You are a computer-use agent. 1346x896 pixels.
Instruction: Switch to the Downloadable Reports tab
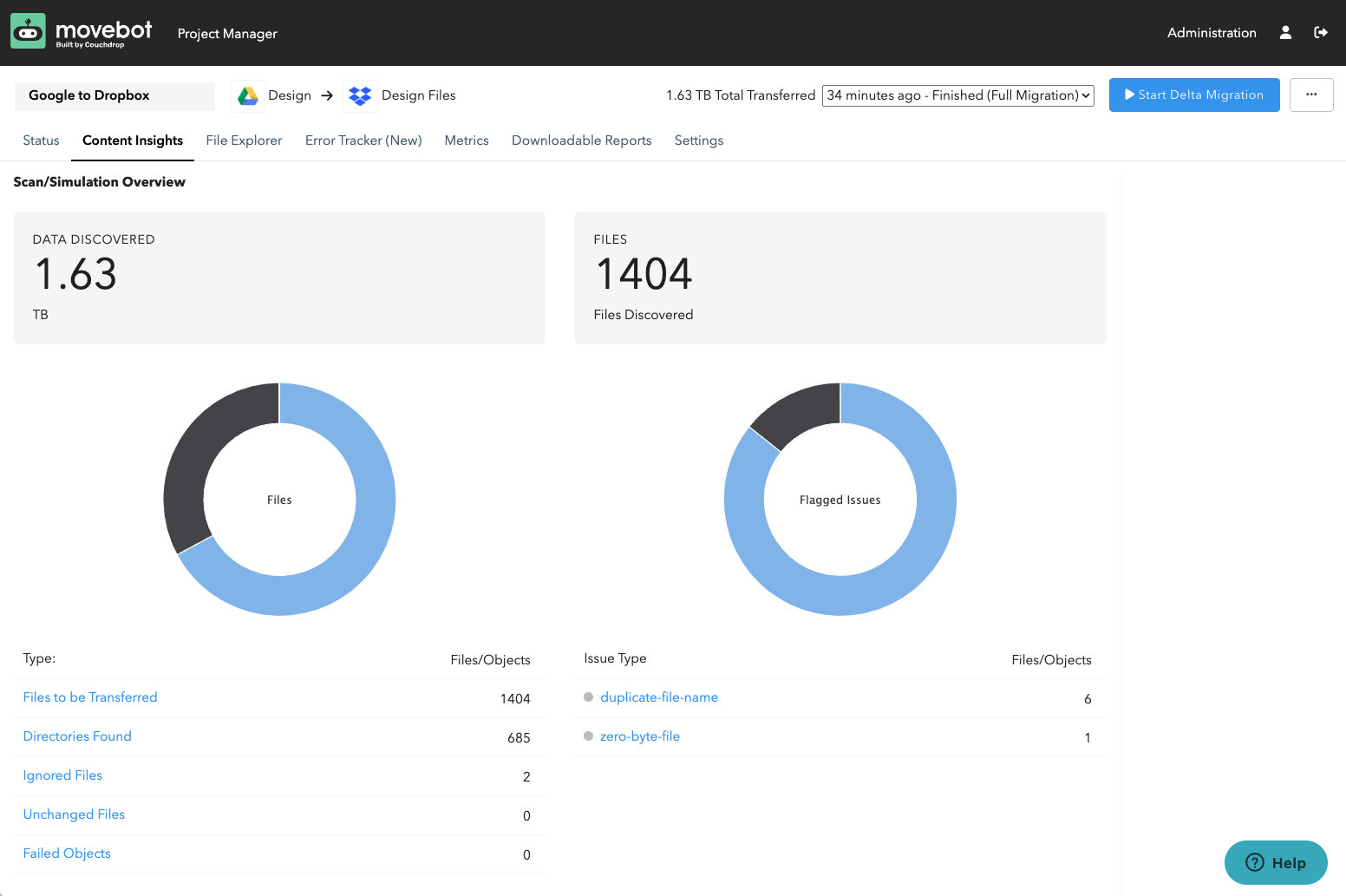pyautogui.click(x=582, y=140)
